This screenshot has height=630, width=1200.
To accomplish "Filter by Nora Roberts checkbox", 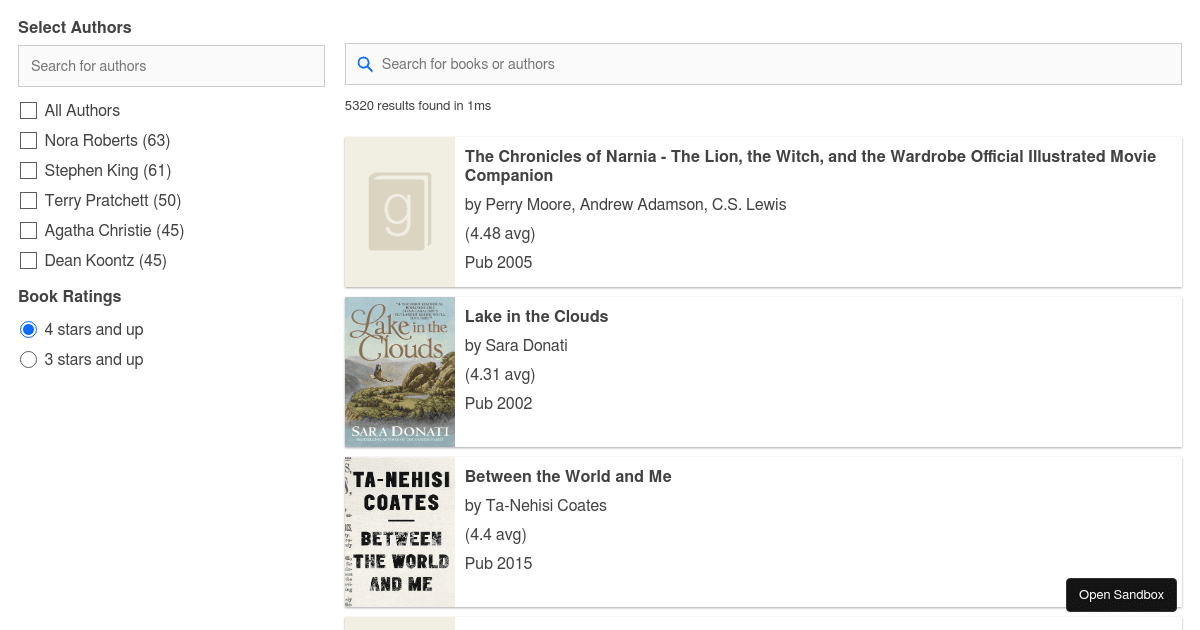I will pos(29,140).
